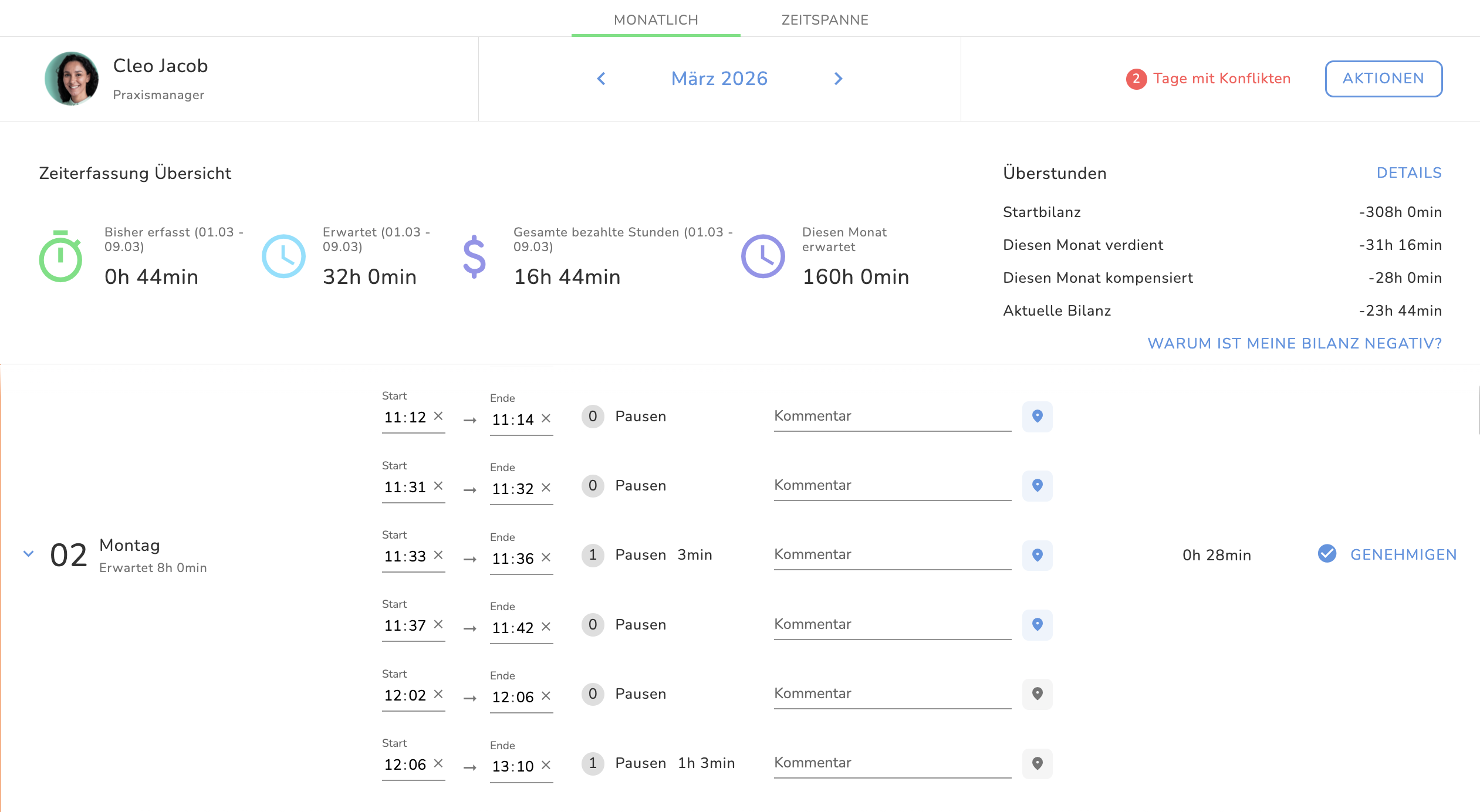Click Warum ist meine Bilanz negativ link
Screen dimensions: 1480x812
coord(1294,343)
